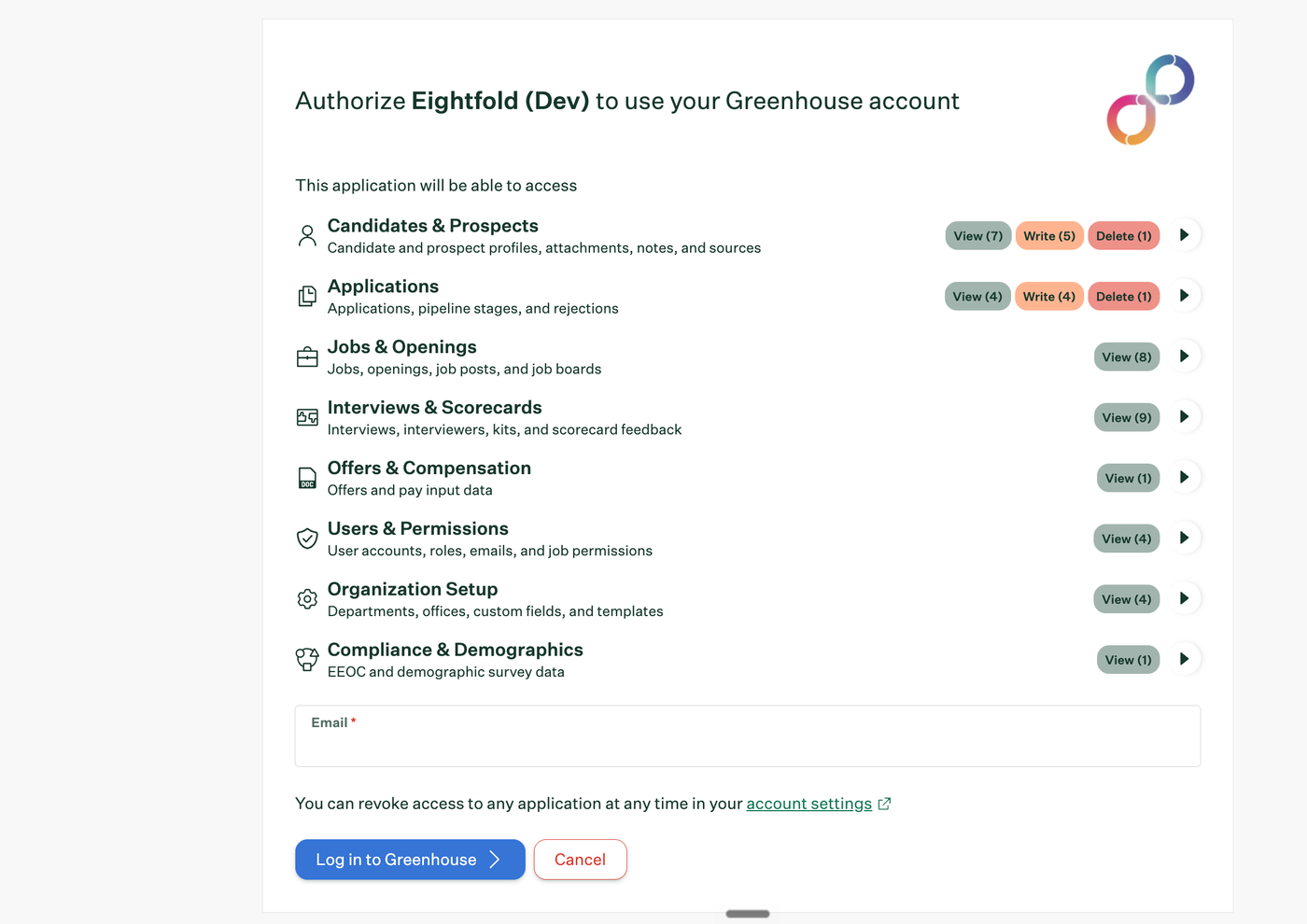Click the Log in to Greenhouse button

[x=410, y=860]
